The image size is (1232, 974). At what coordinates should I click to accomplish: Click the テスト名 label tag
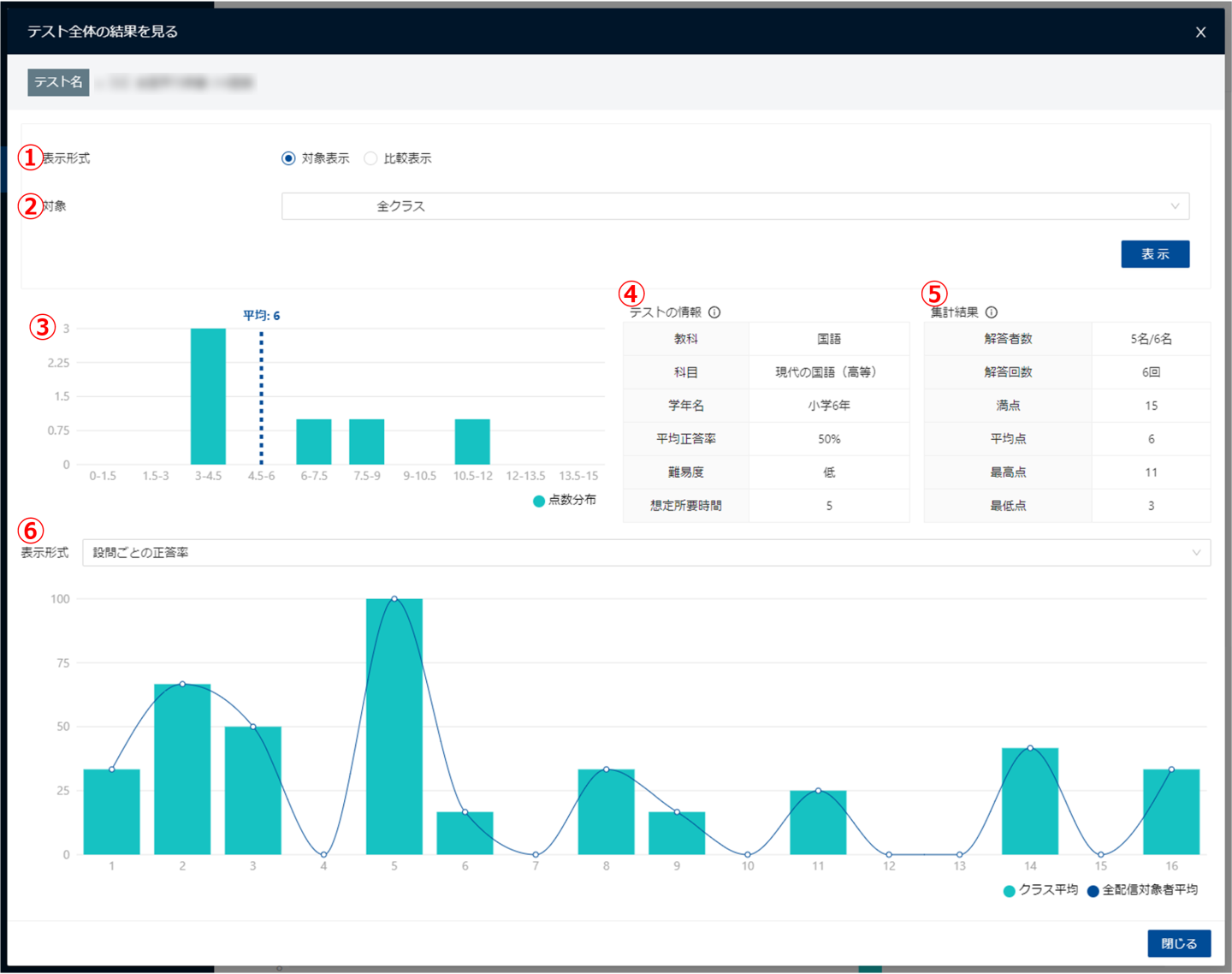[x=58, y=82]
